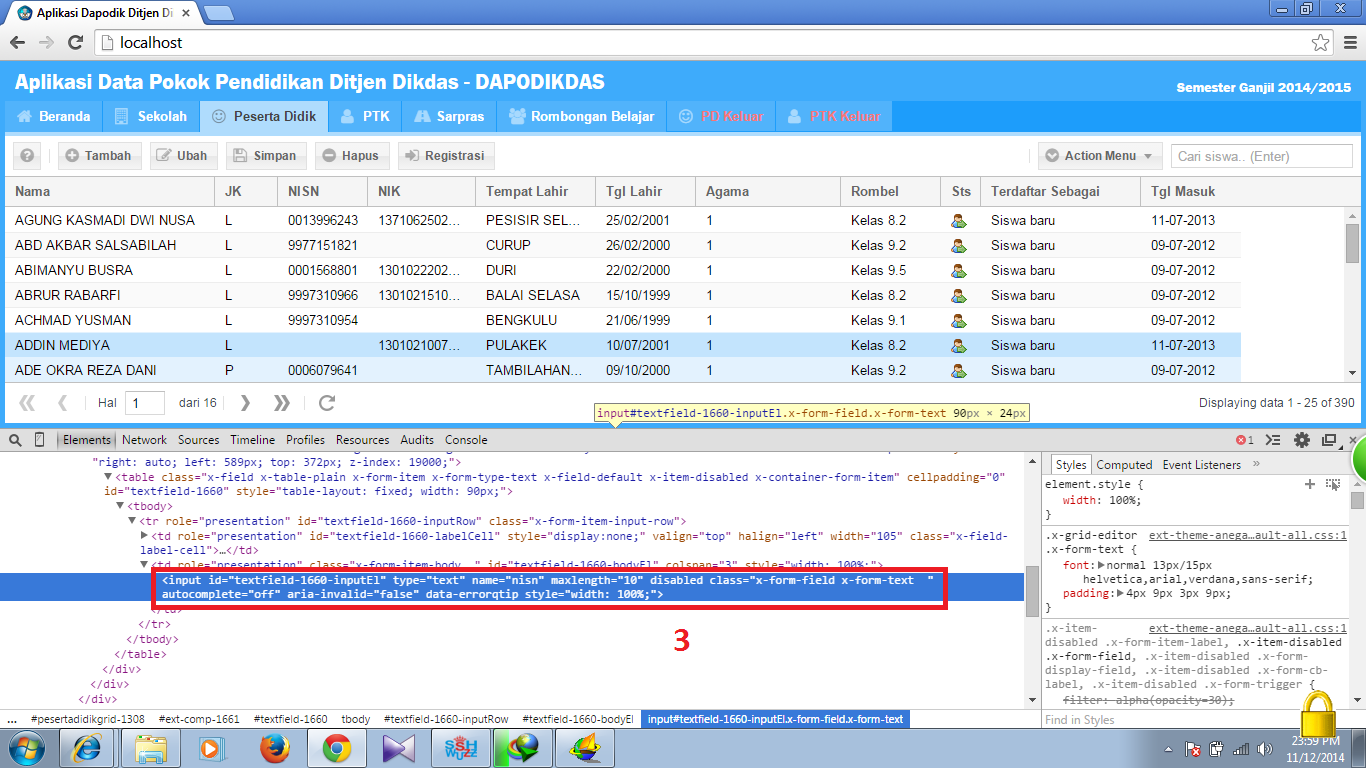Open the DevTools Network panel
This screenshot has height=768, width=1366.
point(145,440)
